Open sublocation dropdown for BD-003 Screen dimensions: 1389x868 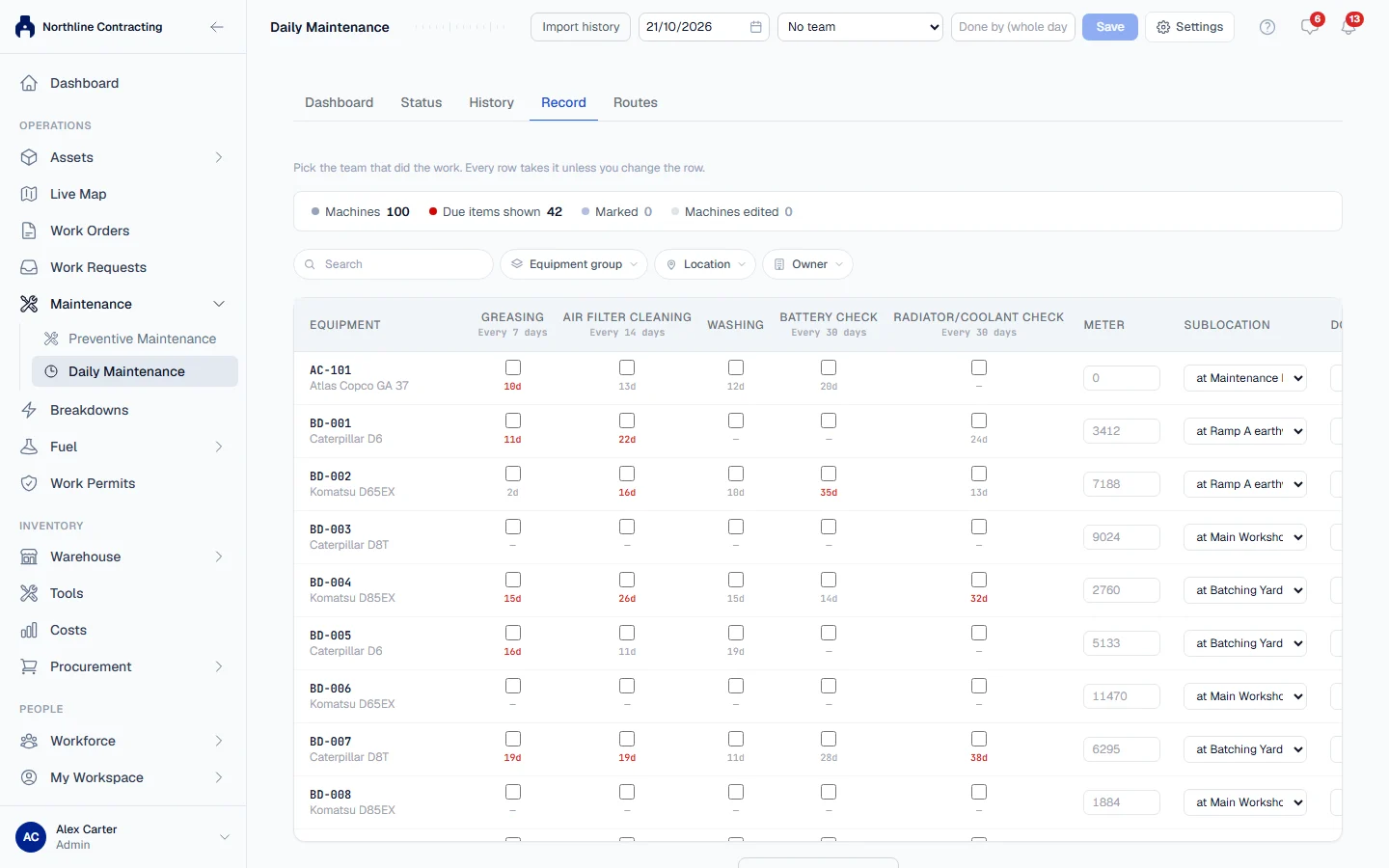pyautogui.click(x=1245, y=537)
